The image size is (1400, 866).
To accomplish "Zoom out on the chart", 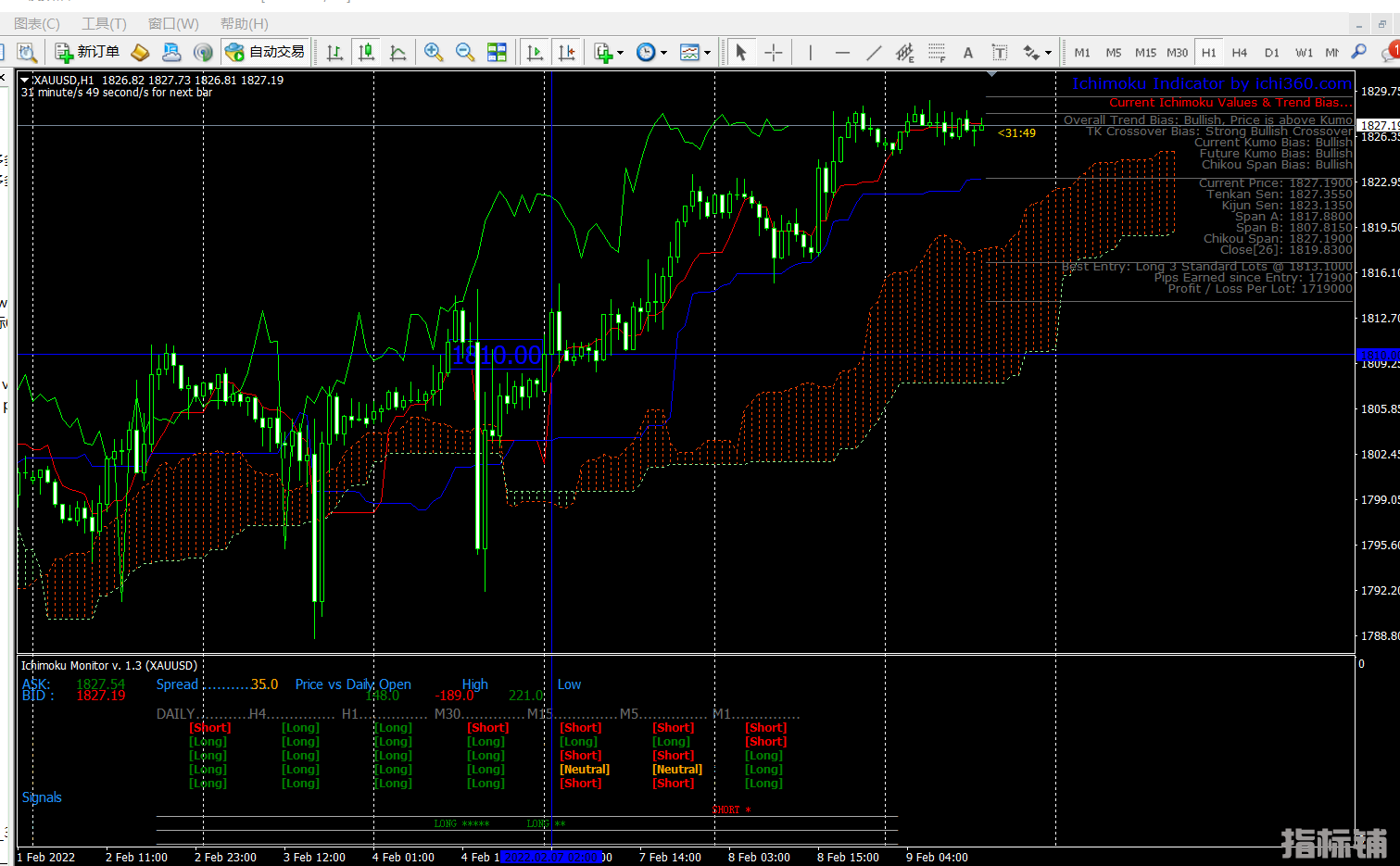I will (465, 52).
